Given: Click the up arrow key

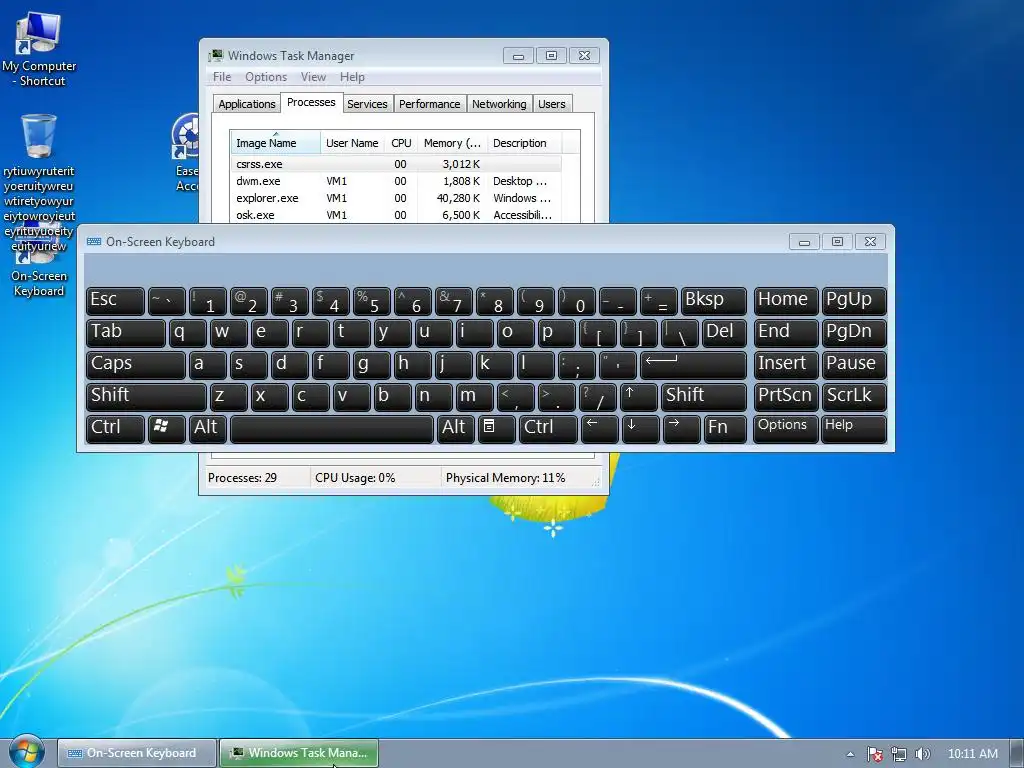Looking at the screenshot, I should 638,397.
